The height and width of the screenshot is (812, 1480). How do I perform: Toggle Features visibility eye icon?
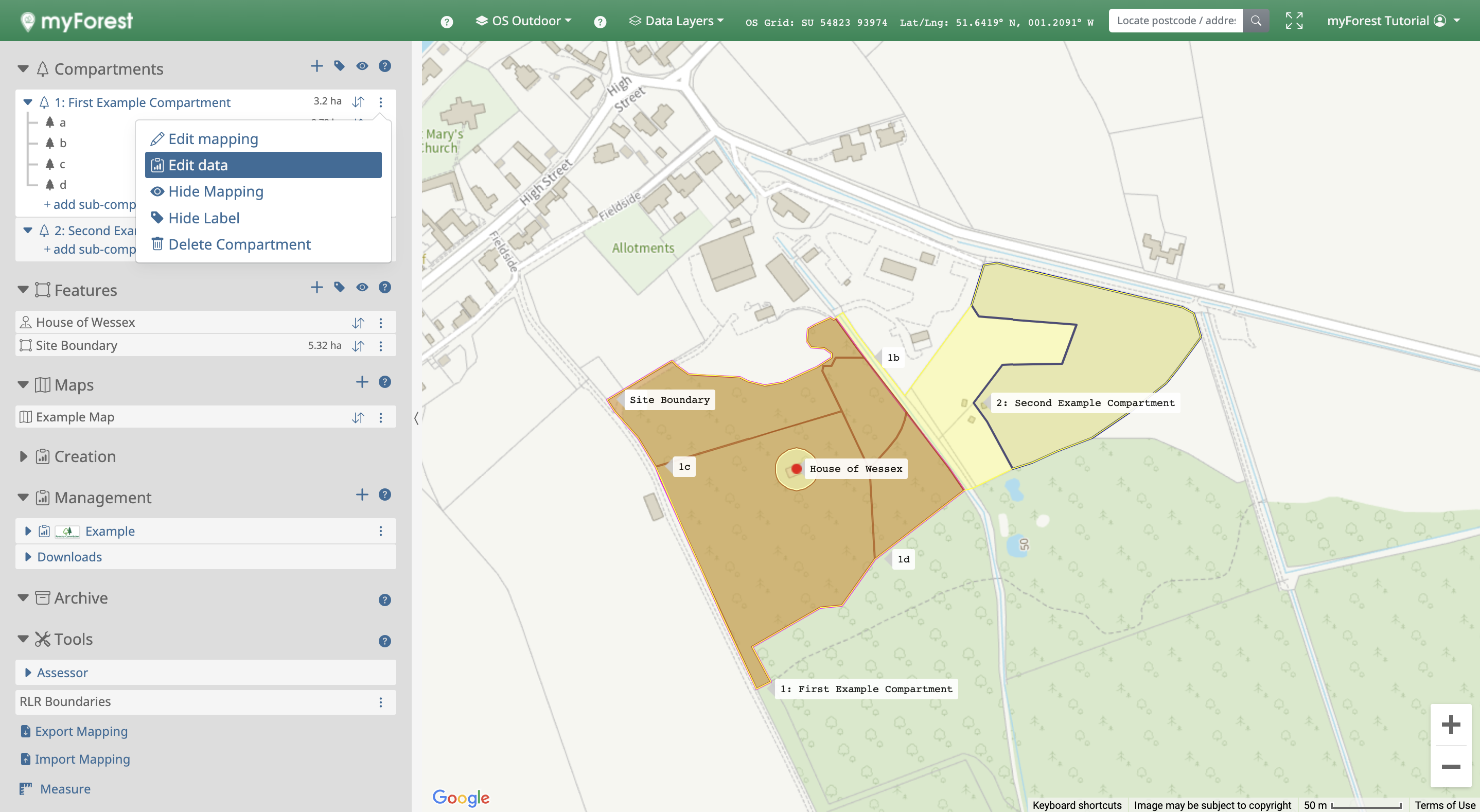point(361,287)
